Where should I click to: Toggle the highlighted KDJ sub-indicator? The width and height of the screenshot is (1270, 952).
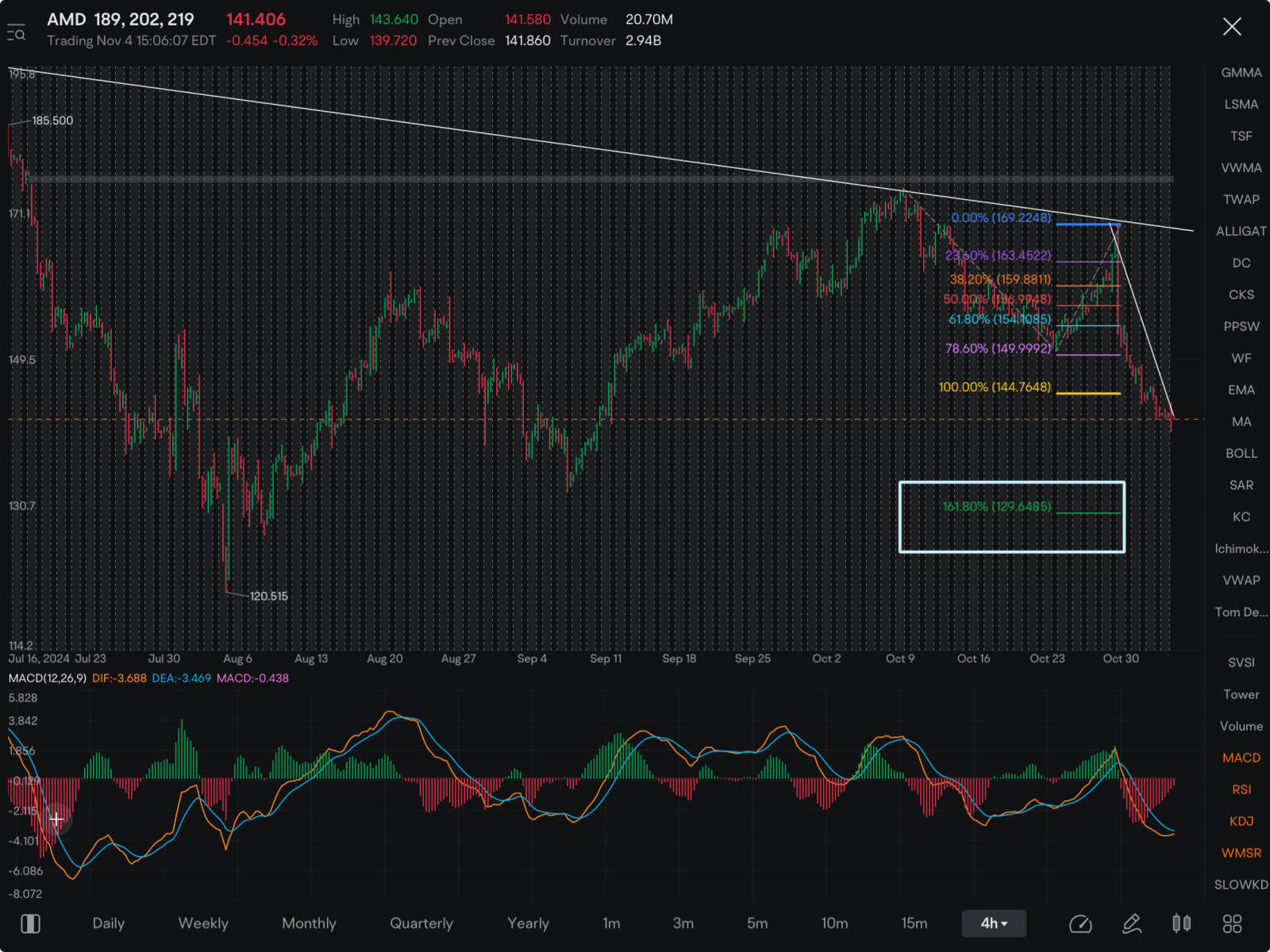(1241, 821)
